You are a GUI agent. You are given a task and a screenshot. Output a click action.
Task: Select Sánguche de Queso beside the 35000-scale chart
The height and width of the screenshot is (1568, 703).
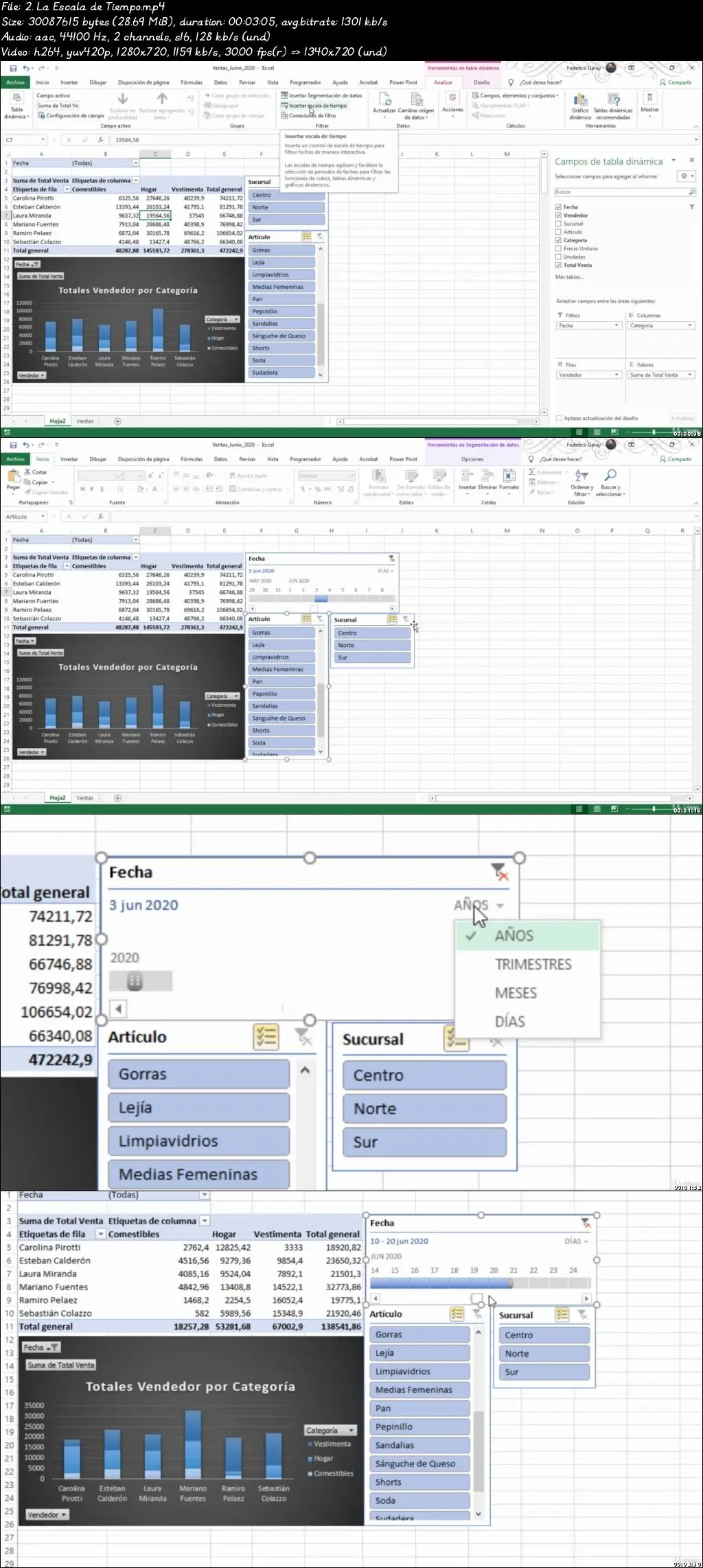[419, 1463]
